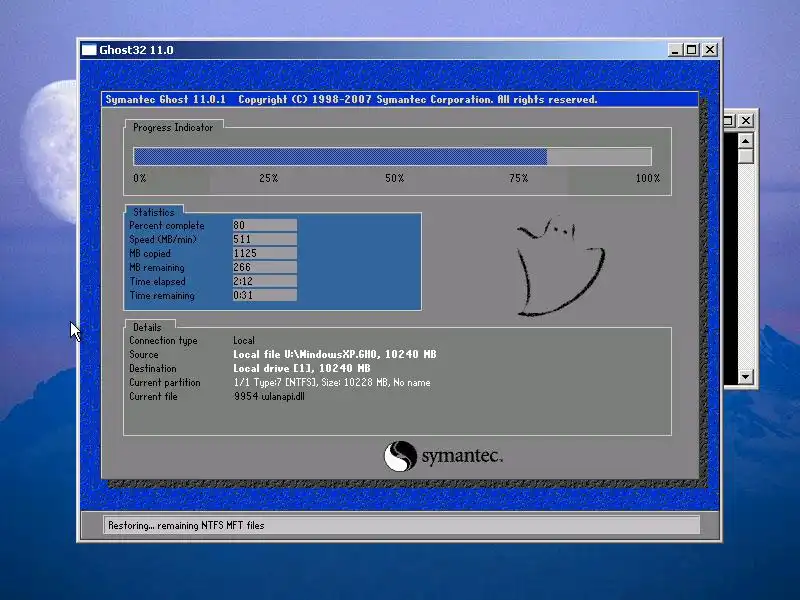The height and width of the screenshot is (600, 800).
Task: Click the background window scroll down arrow
Action: pos(746,377)
